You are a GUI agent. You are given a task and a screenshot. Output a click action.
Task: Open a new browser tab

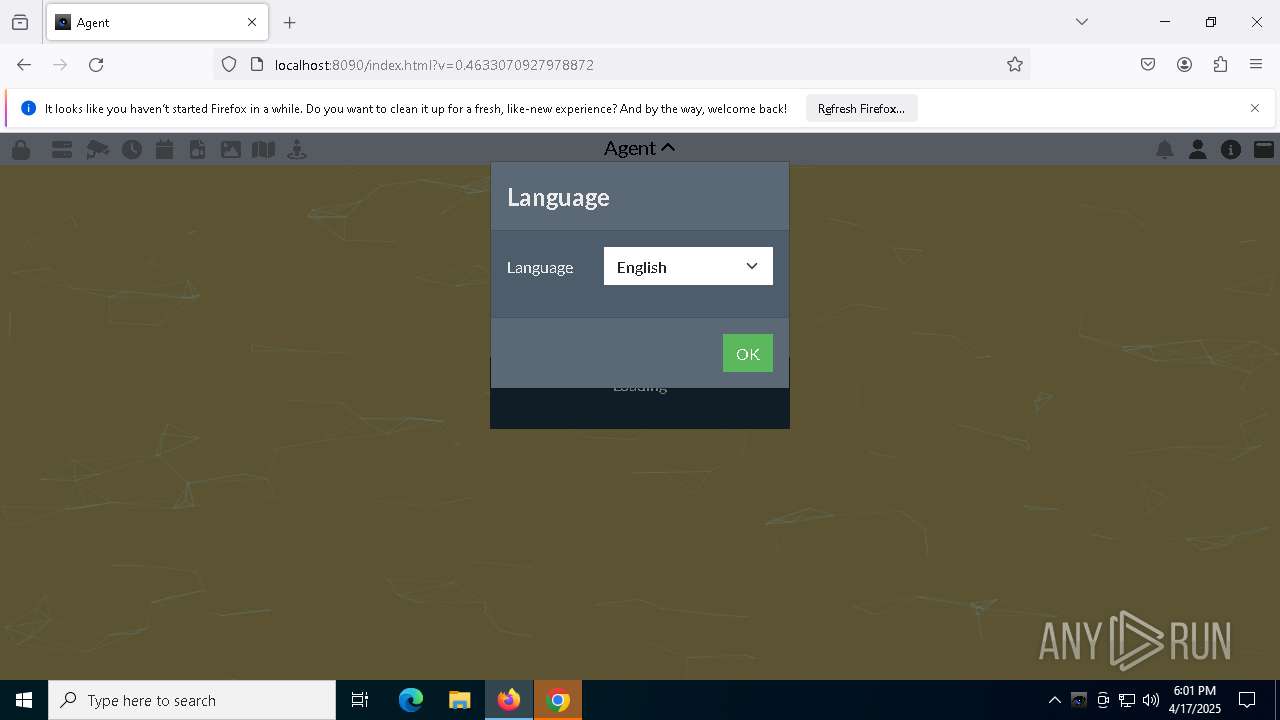coord(290,22)
